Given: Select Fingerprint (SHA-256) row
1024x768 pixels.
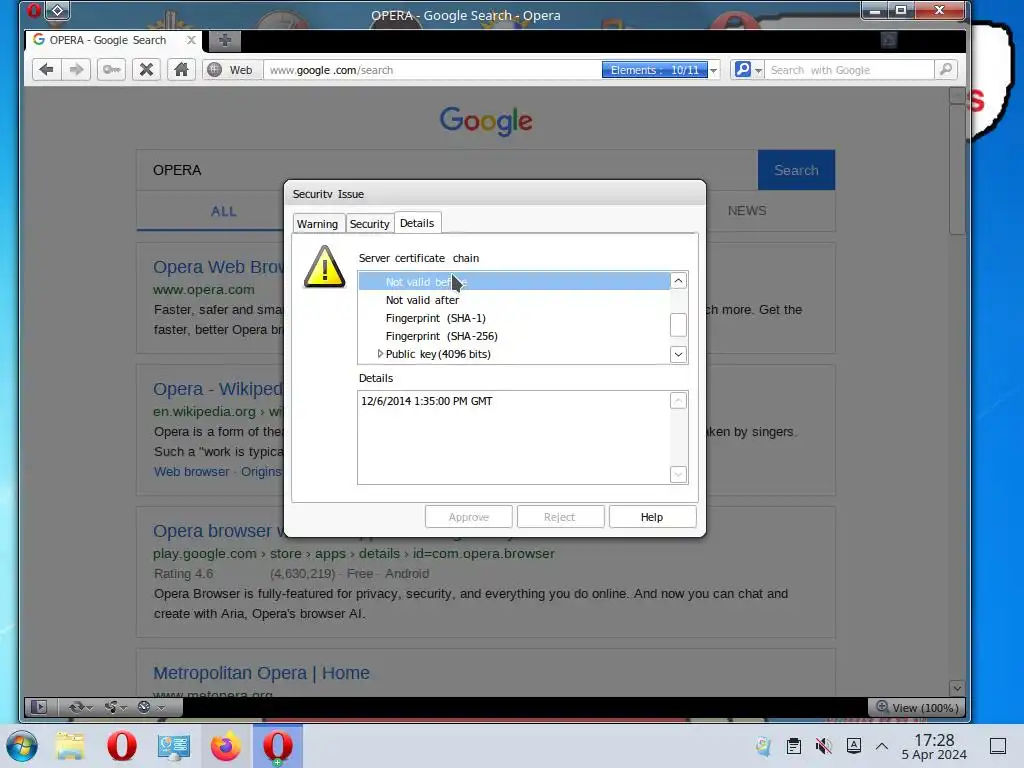Looking at the screenshot, I should point(514,336).
